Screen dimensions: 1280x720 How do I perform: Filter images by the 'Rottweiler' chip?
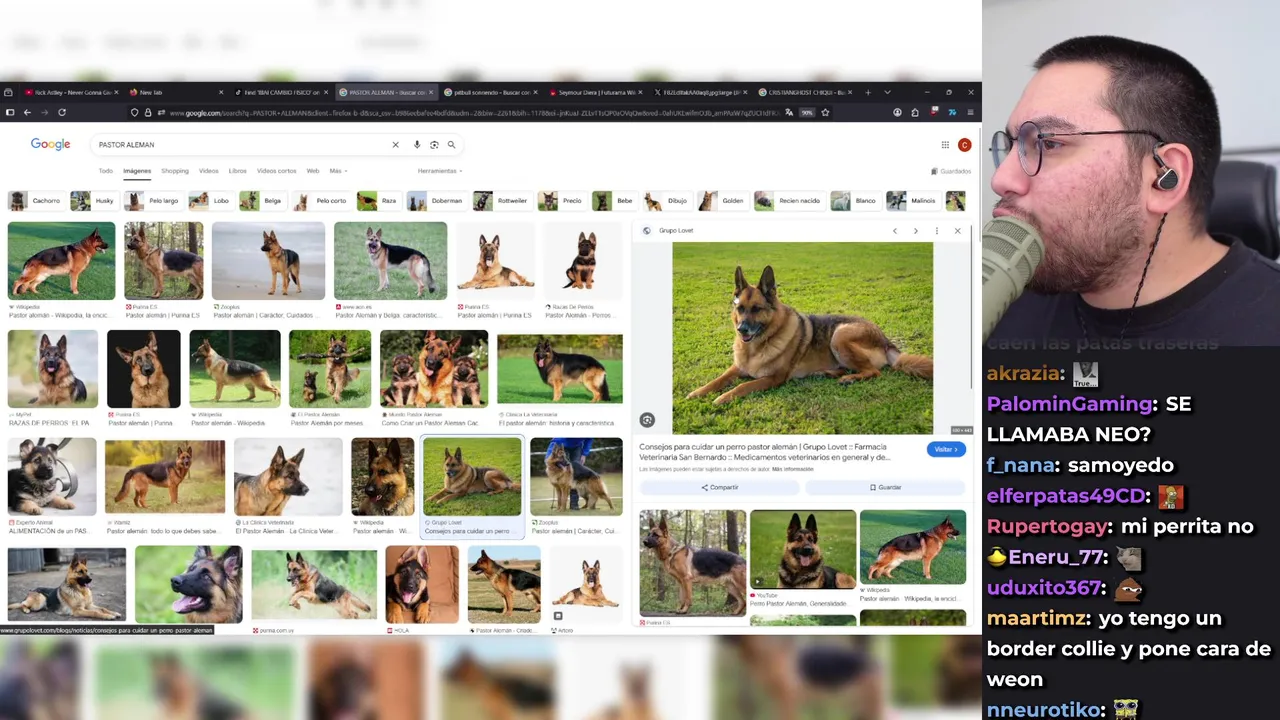[503, 201]
